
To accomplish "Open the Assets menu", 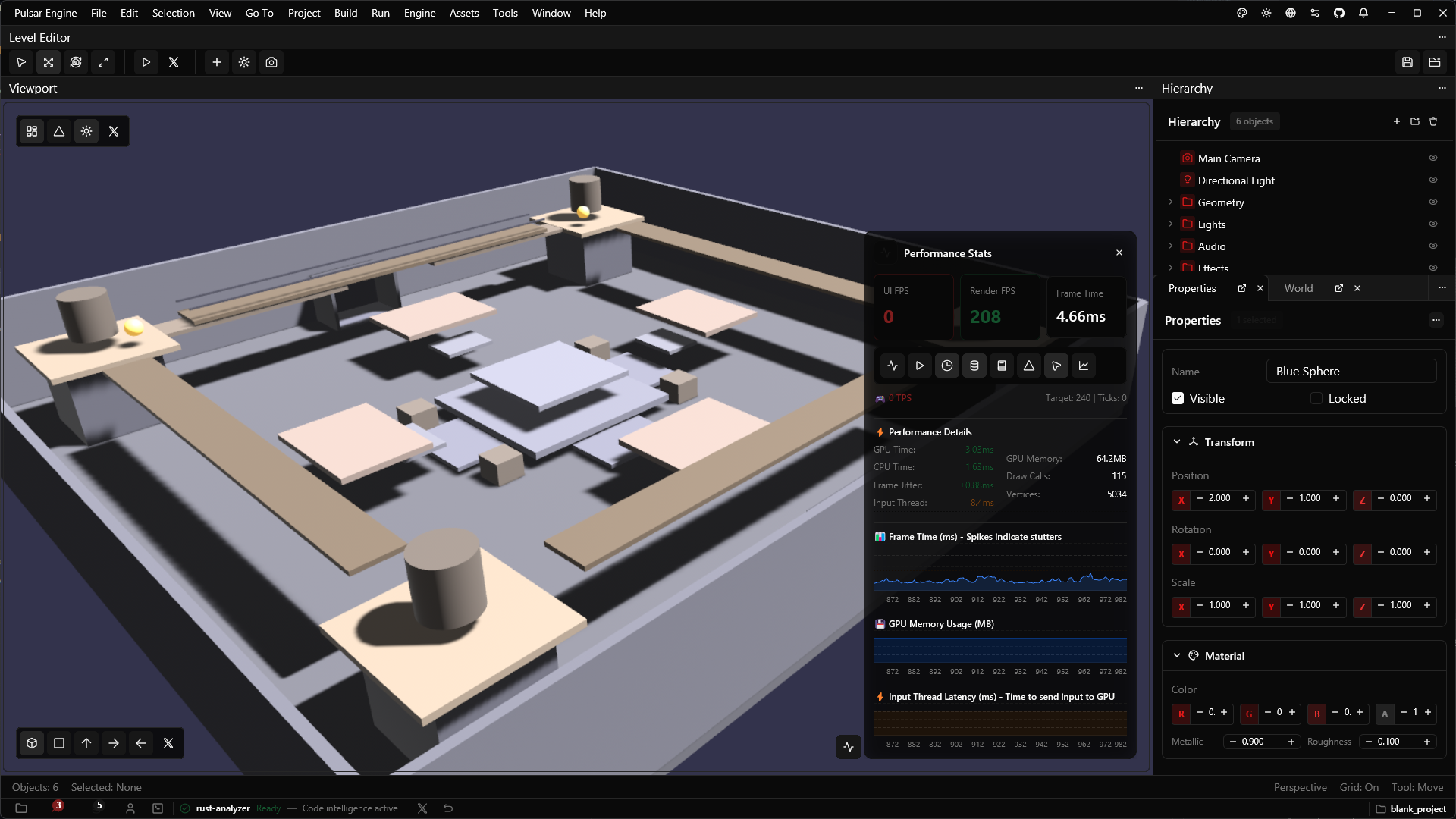I will [463, 13].
